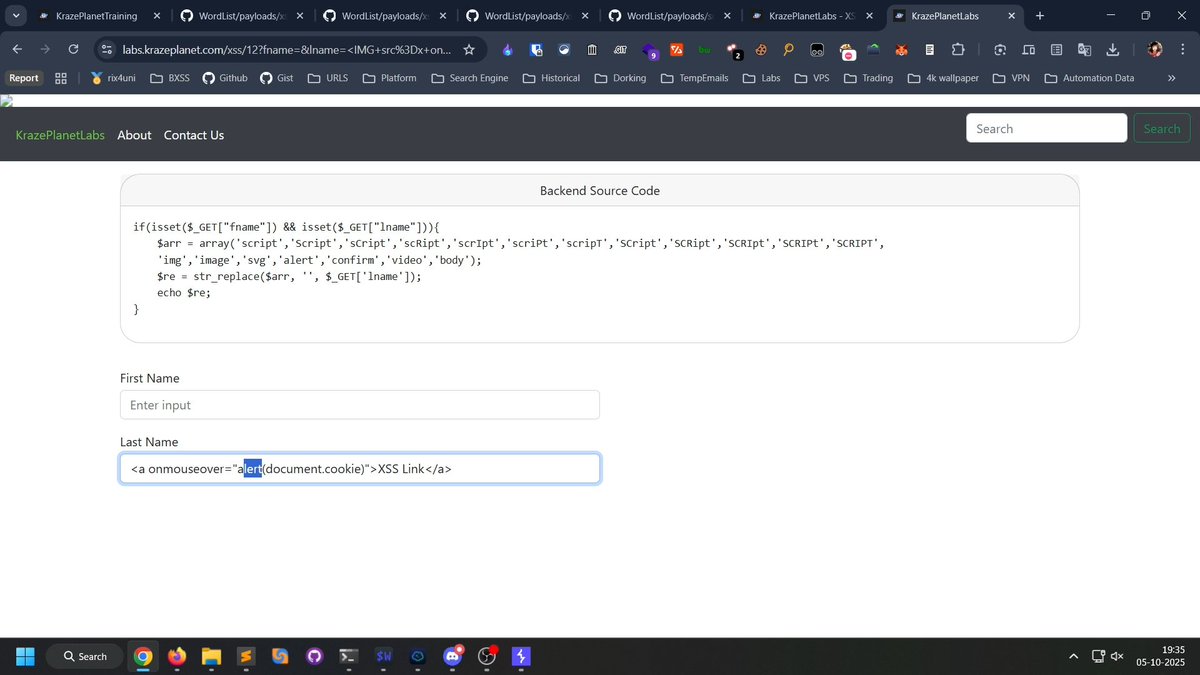The image size is (1200, 675).
Task: Show hidden system tray icons chevron
Action: coord(1074,656)
